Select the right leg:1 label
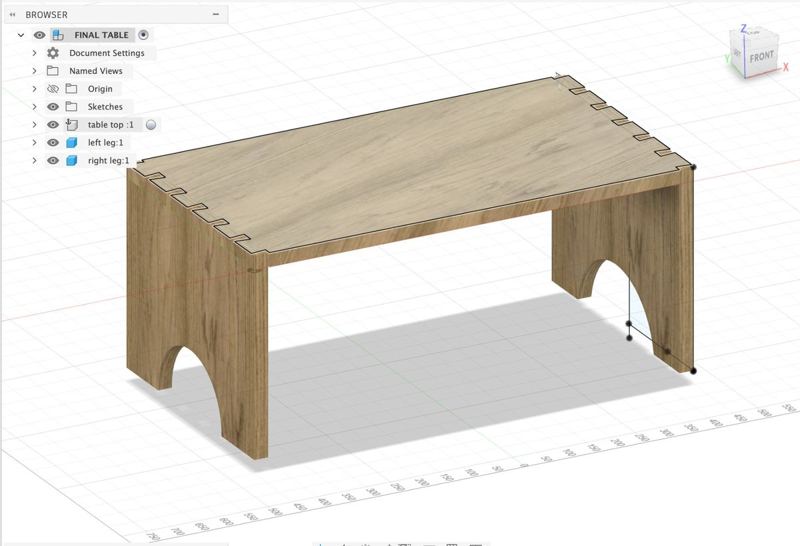 pyautogui.click(x=109, y=161)
